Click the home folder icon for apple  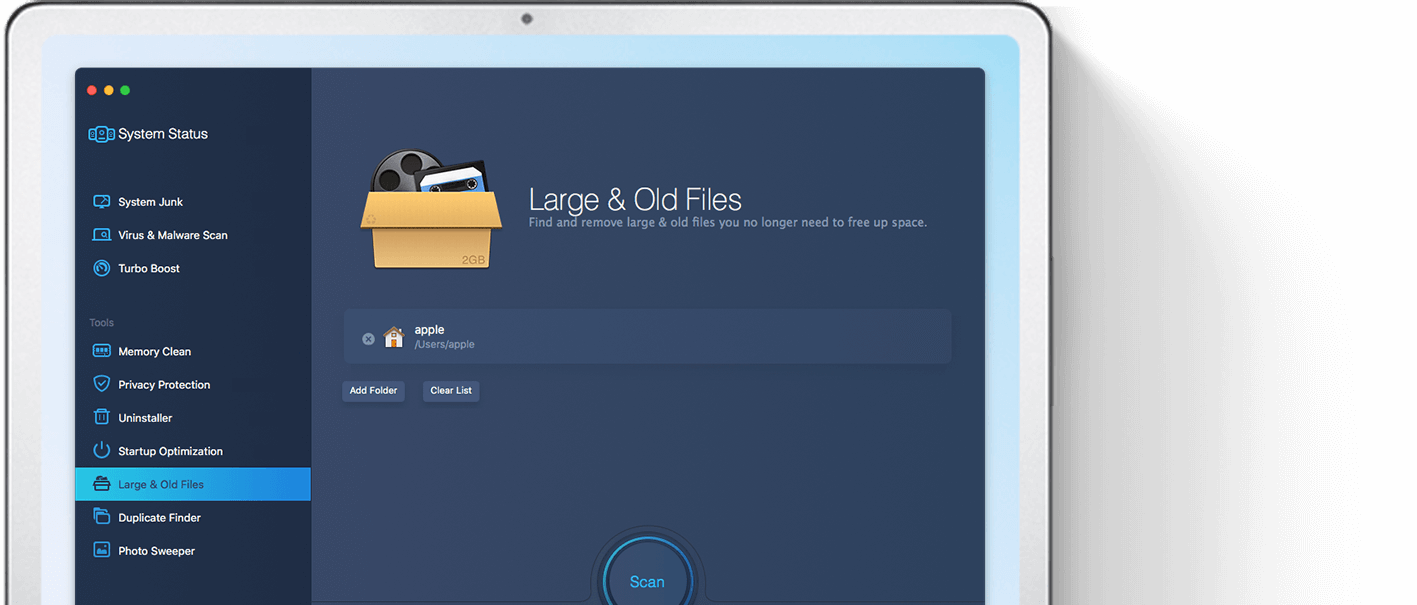[394, 337]
